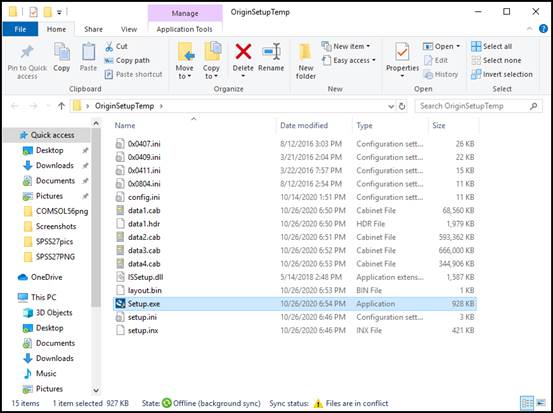Sort by the Date modified column header
Viewport: 553px width, 413px height.
[304, 126]
